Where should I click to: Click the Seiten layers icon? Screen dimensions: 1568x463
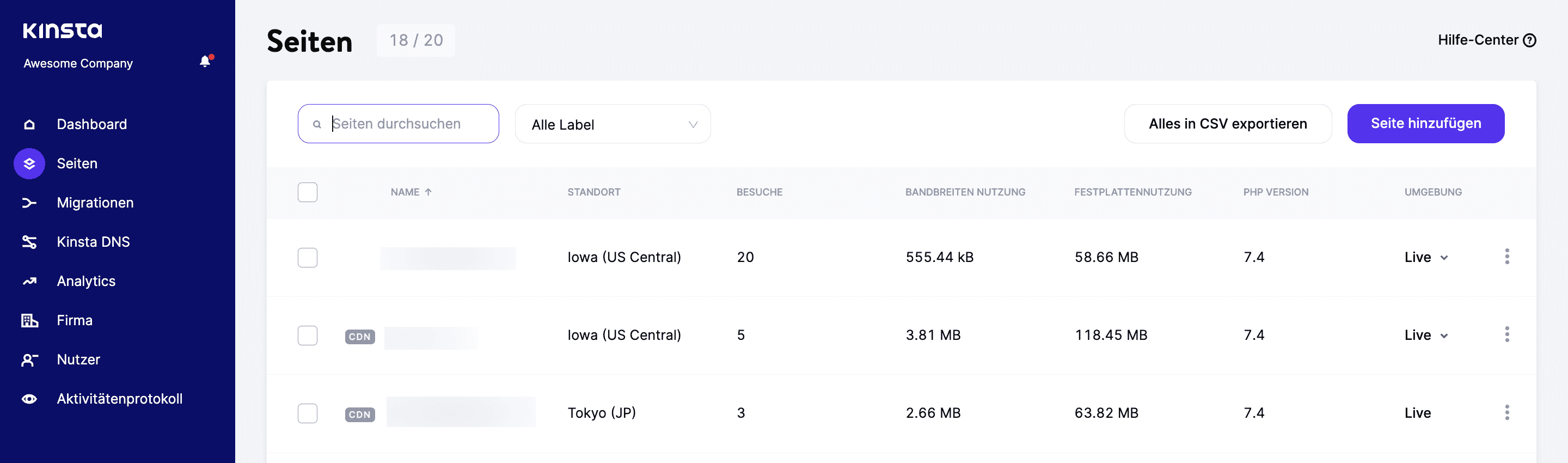coord(29,163)
